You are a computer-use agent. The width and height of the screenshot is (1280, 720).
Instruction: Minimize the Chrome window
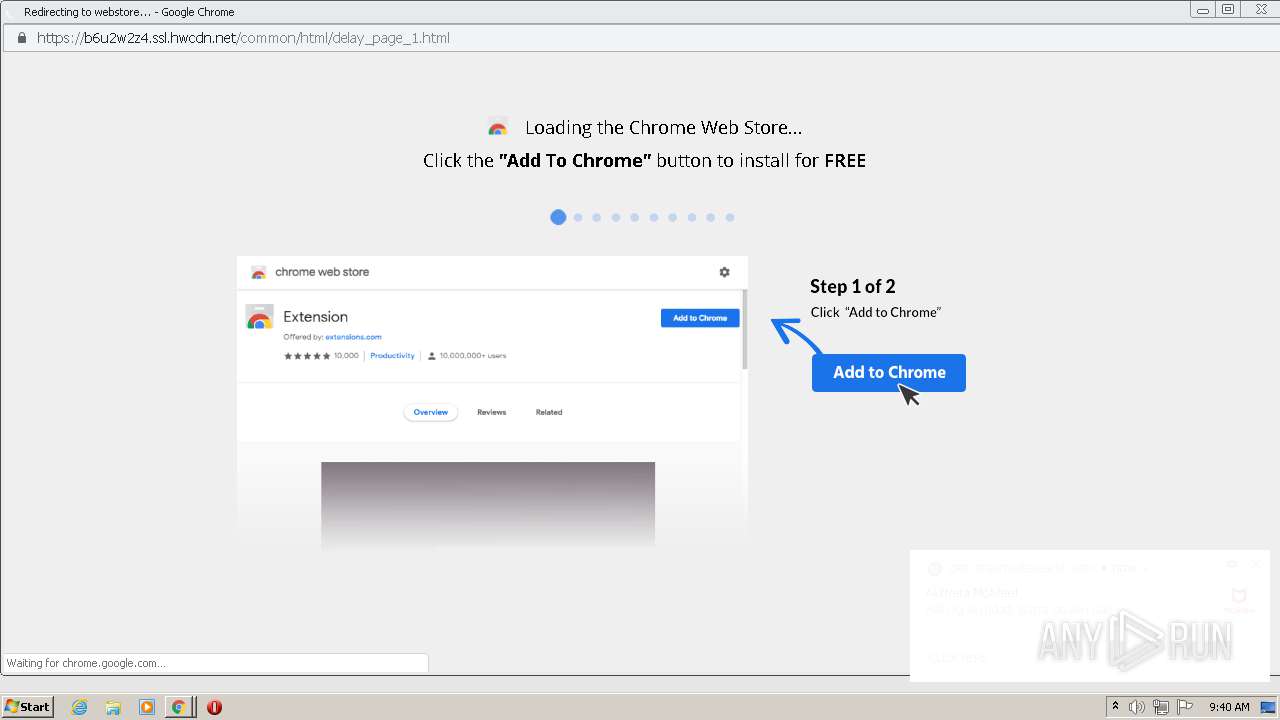[1202, 9]
